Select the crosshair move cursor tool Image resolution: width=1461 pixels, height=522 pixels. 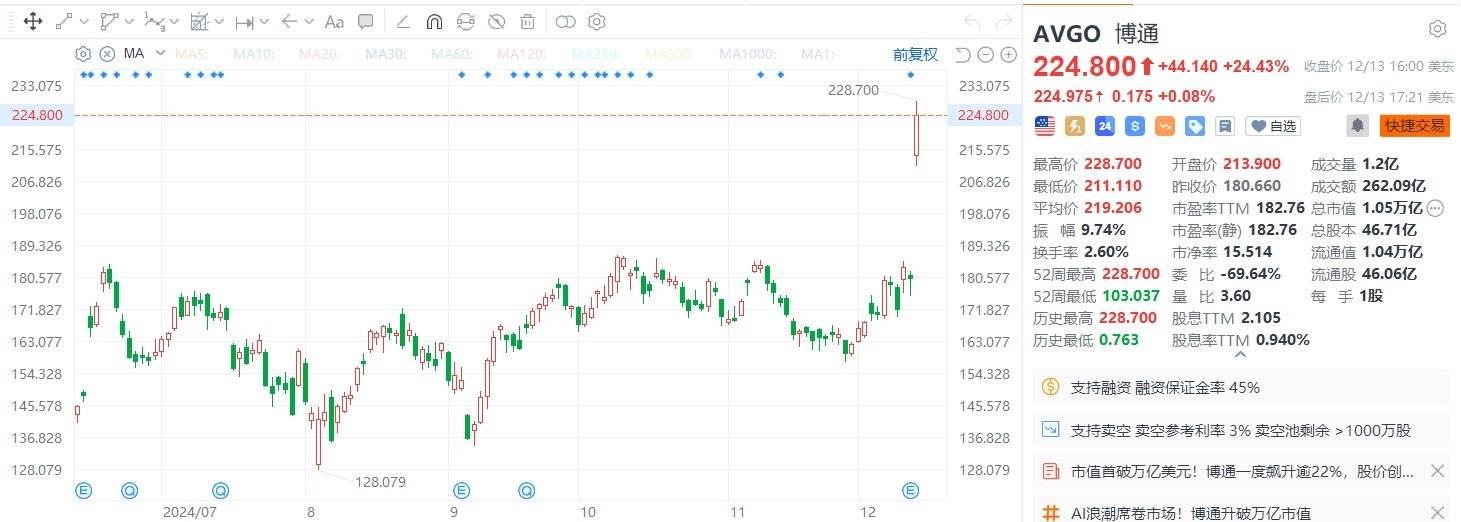point(31,21)
